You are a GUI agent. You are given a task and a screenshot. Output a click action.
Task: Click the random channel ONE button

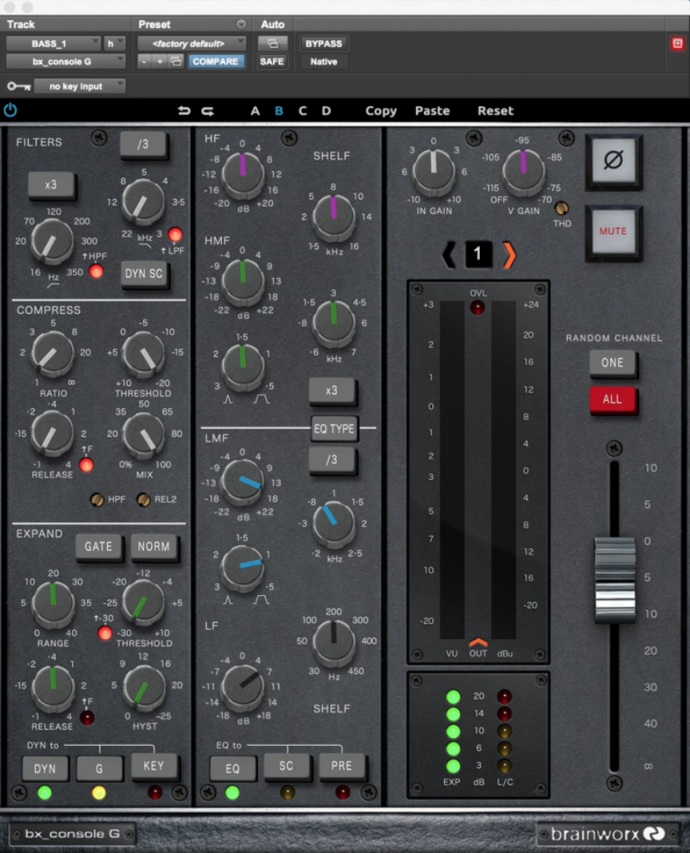(x=613, y=363)
